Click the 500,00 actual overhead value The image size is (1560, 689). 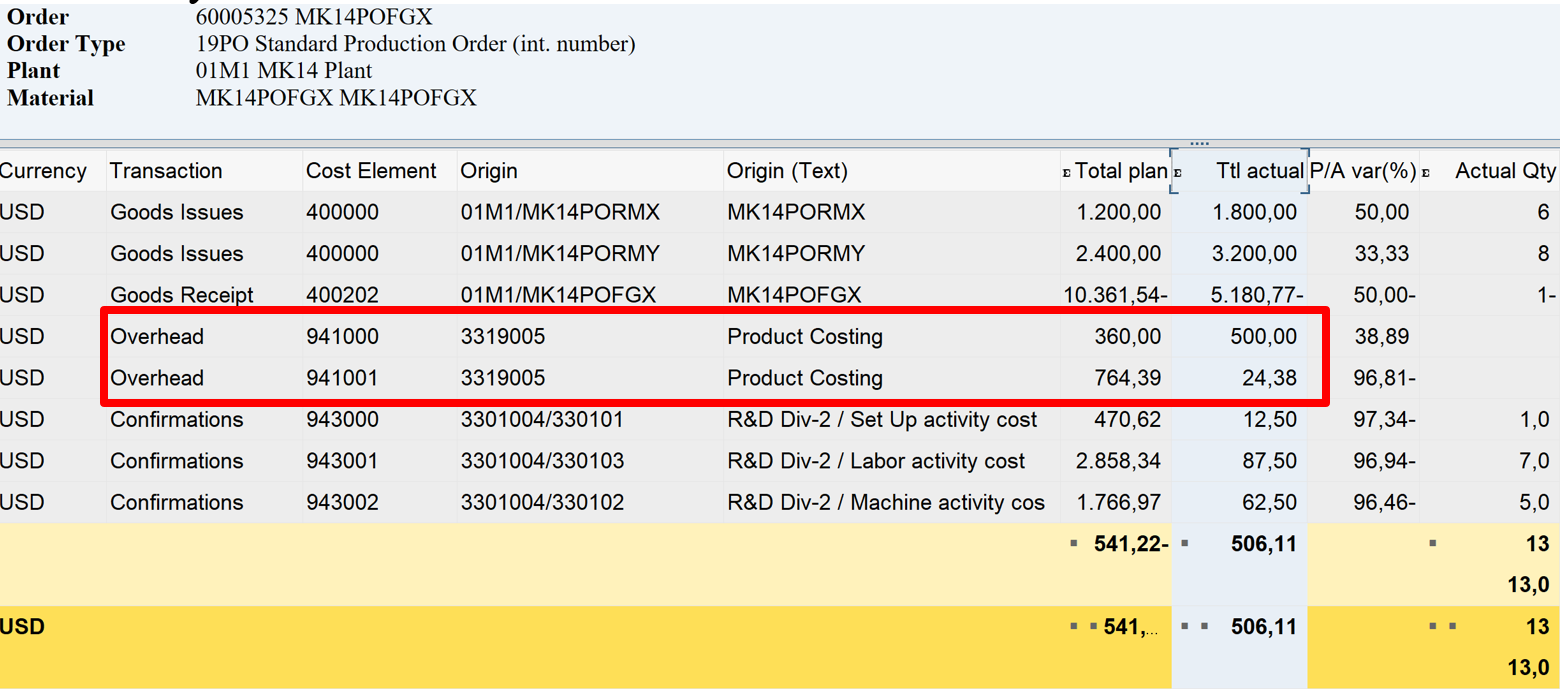tap(1263, 337)
